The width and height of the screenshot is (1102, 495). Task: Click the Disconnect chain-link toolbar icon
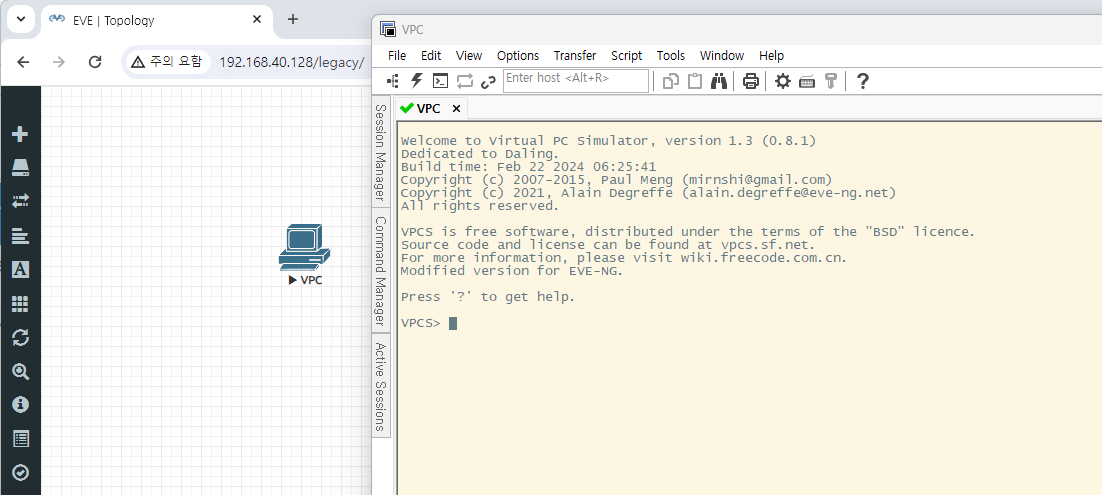(x=488, y=82)
